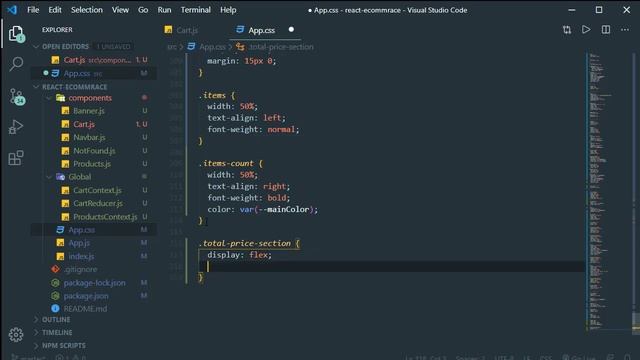This screenshot has height=360, width=640.
Task: Open Navbar.js file
Action: [x=89, y=138]
